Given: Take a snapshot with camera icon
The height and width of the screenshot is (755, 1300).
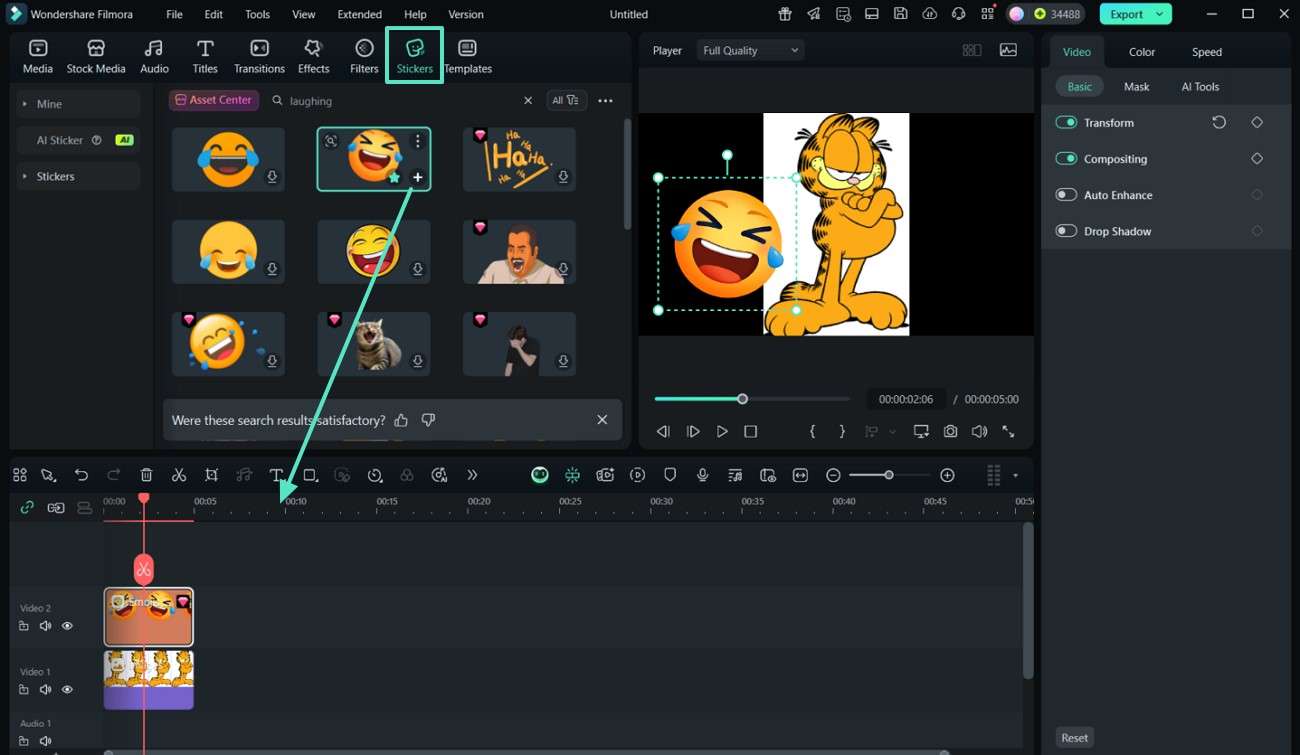Looking at the screenshot, I should click(x=950, y=431).
